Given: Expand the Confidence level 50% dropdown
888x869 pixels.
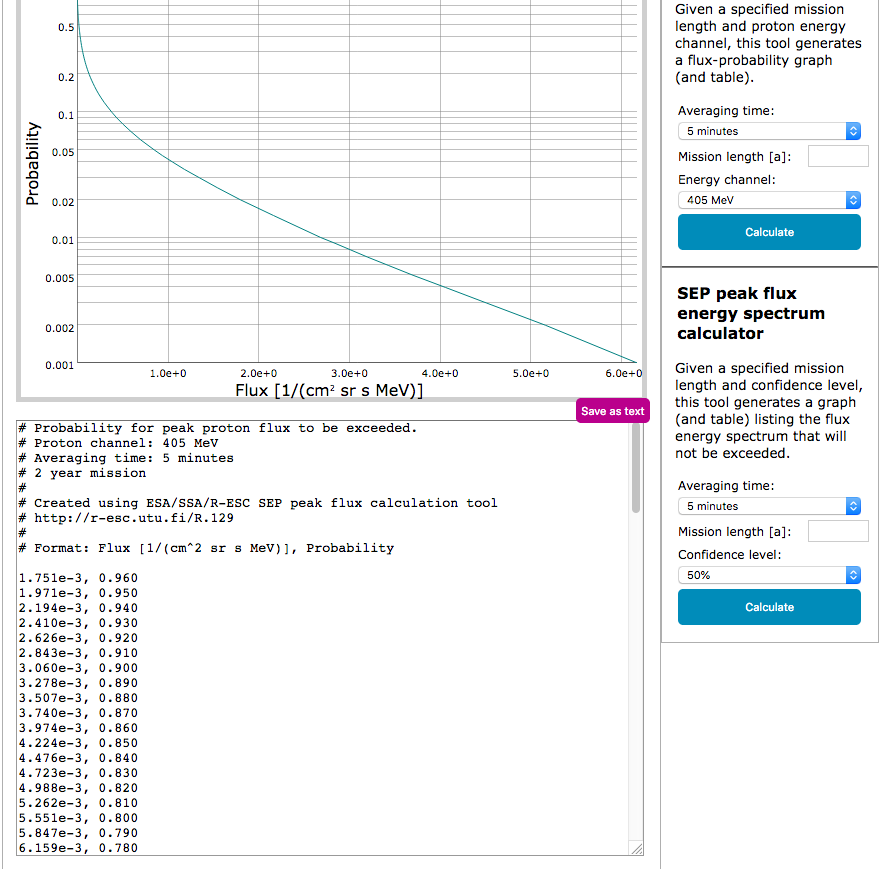Looking at the screenshot, I should 768,575.
